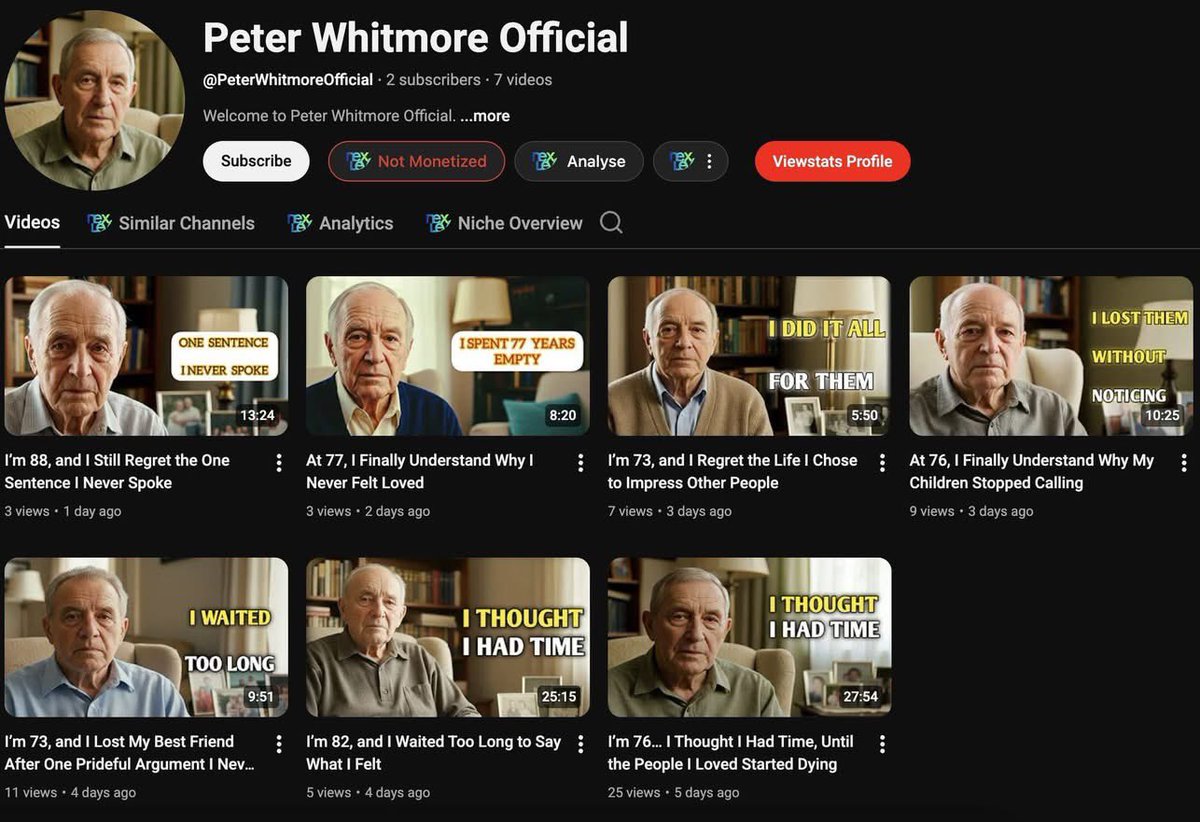Open title 'At 76, I Finally Understand'
Viewport: 1200px width, 822px height.
point(1032,471)
